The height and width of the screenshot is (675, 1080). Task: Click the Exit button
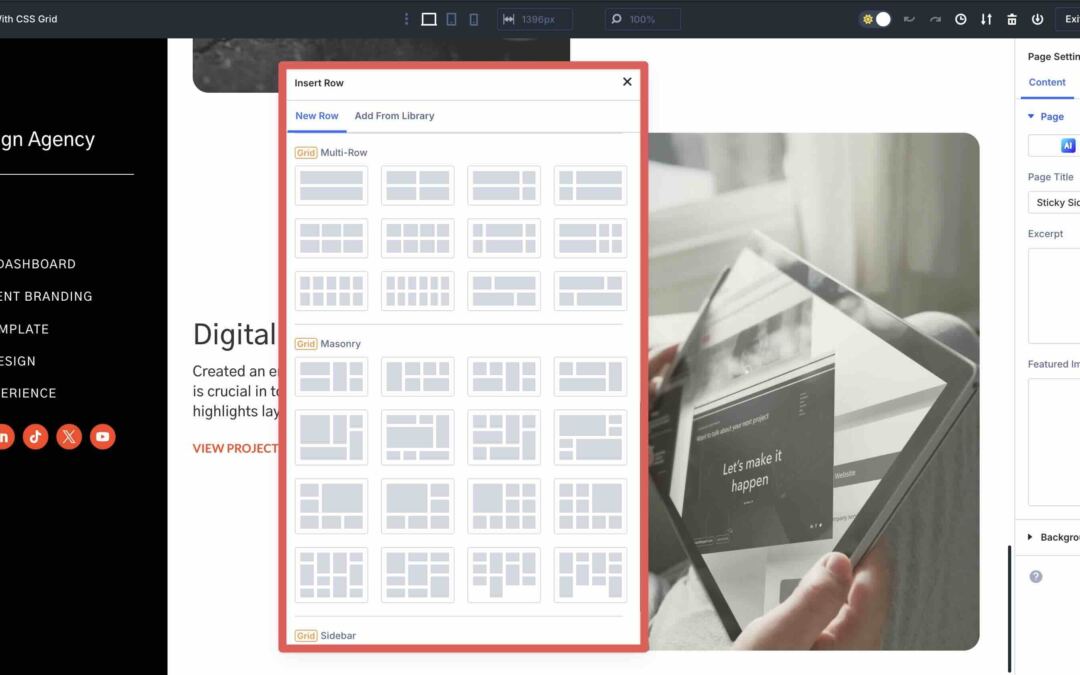[1072, 19]
